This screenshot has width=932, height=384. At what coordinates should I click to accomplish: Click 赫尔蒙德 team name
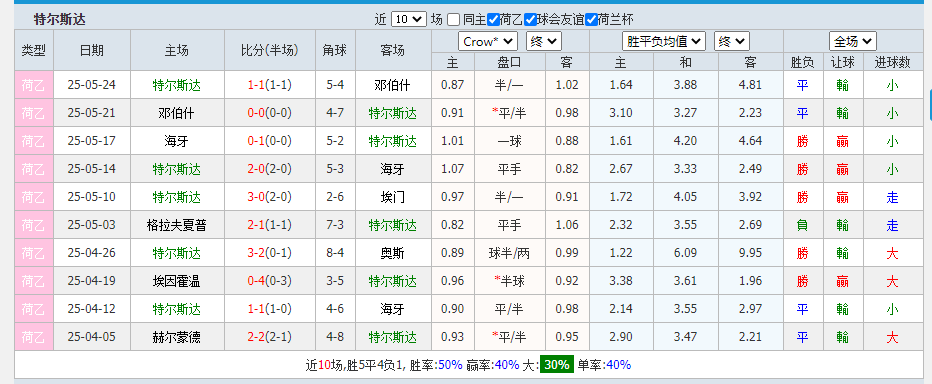(177, 338)
